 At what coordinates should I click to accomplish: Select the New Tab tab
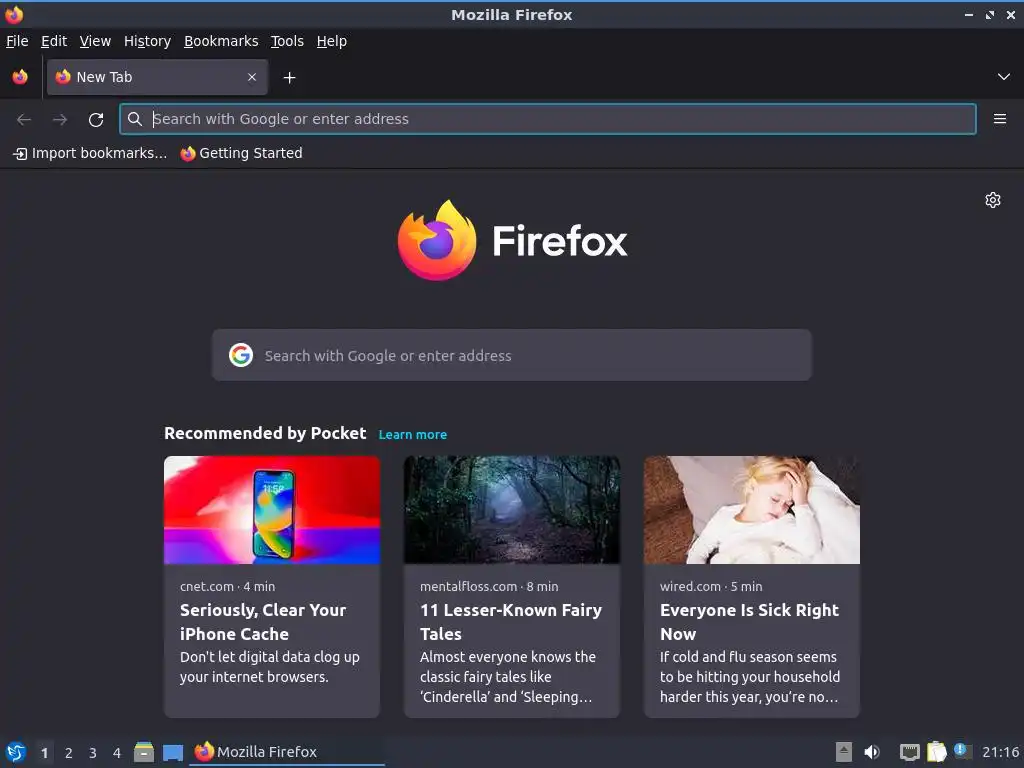click(157, 77)
